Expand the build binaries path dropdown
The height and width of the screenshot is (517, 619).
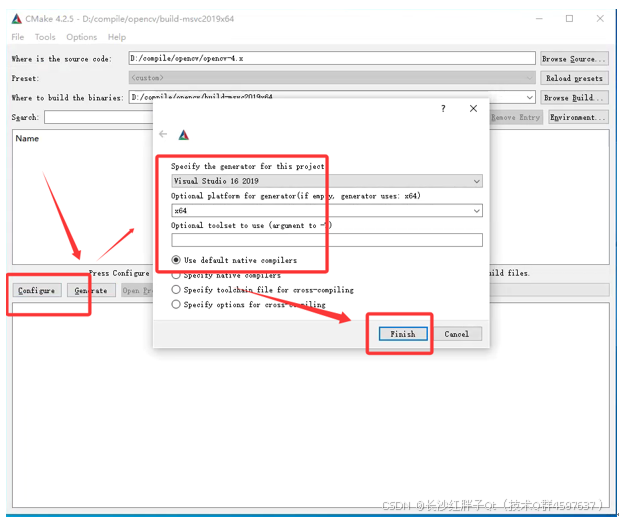pyautogui.click(x=530, y=97)
